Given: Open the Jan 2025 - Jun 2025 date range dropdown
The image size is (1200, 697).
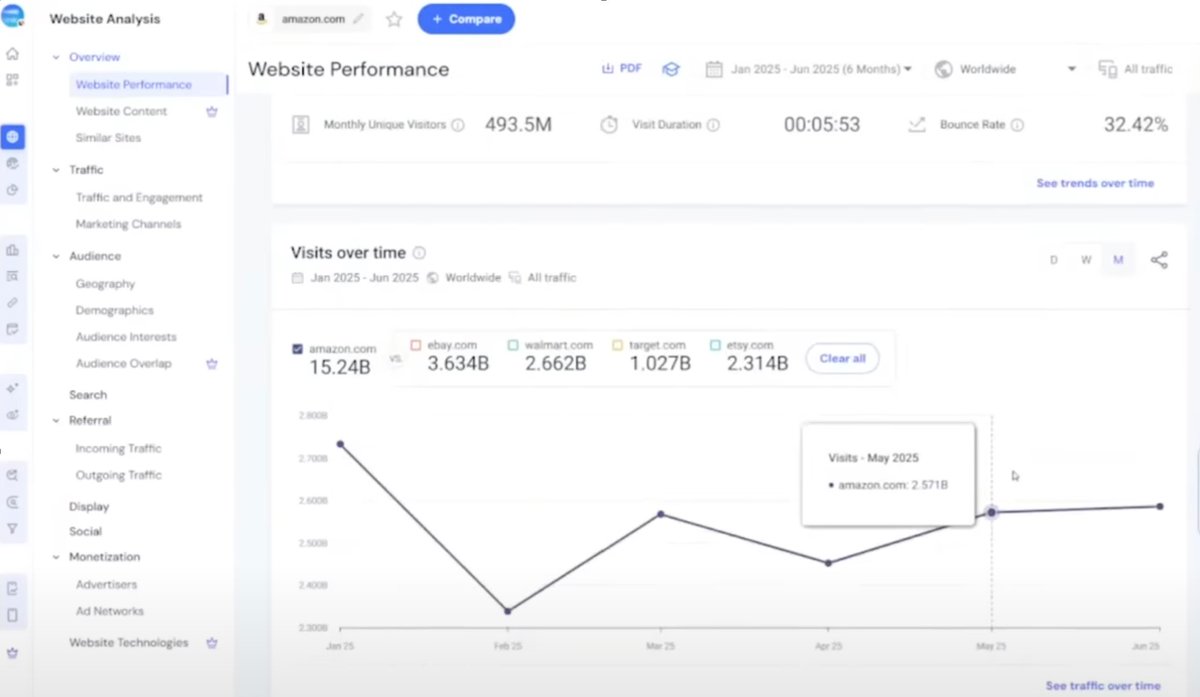Looking at the screenshot, I should pyautogui.click(x=809, y=69).
